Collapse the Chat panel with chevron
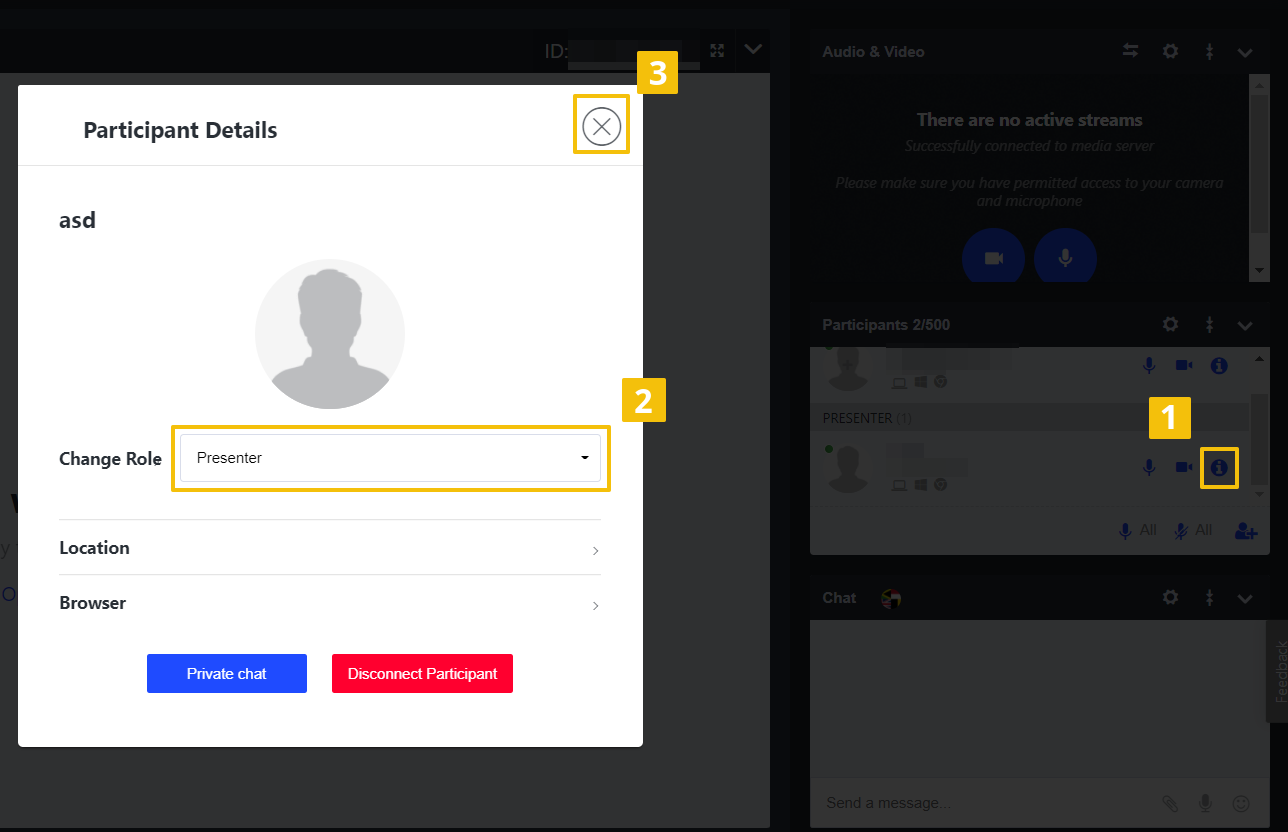This screenshot has height=832, width=1288. (x=1245, y=598)
